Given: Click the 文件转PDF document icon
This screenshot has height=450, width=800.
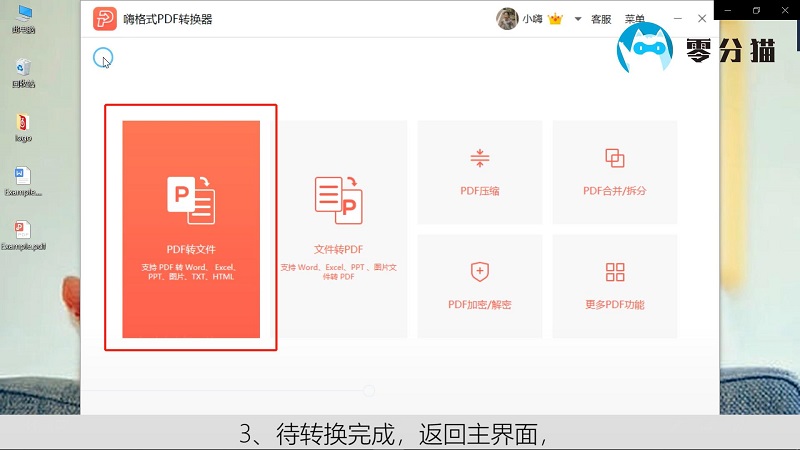Looking at the screenshot, I should click(339, 200).
